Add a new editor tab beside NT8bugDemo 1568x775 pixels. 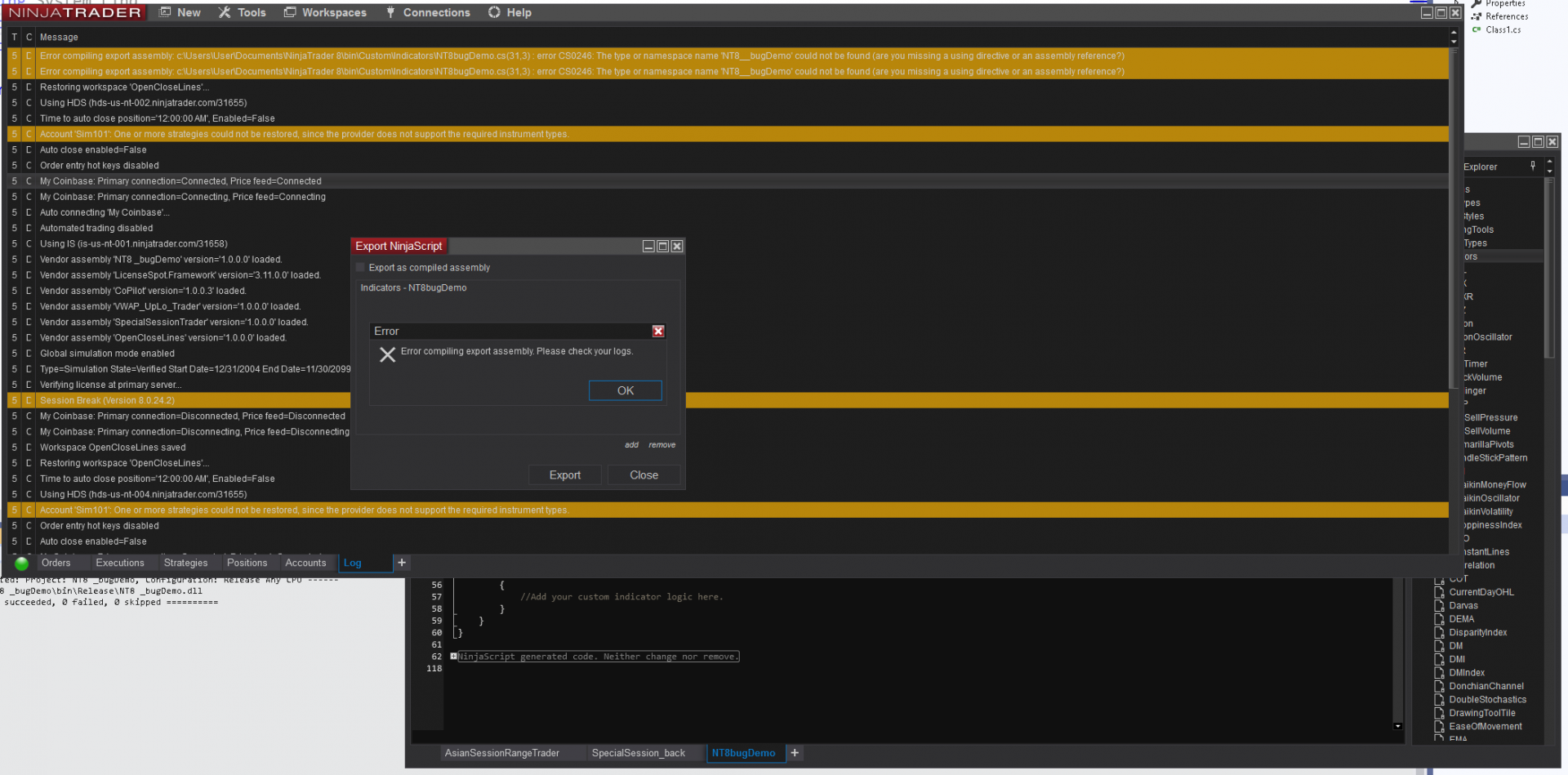point(795,753)
